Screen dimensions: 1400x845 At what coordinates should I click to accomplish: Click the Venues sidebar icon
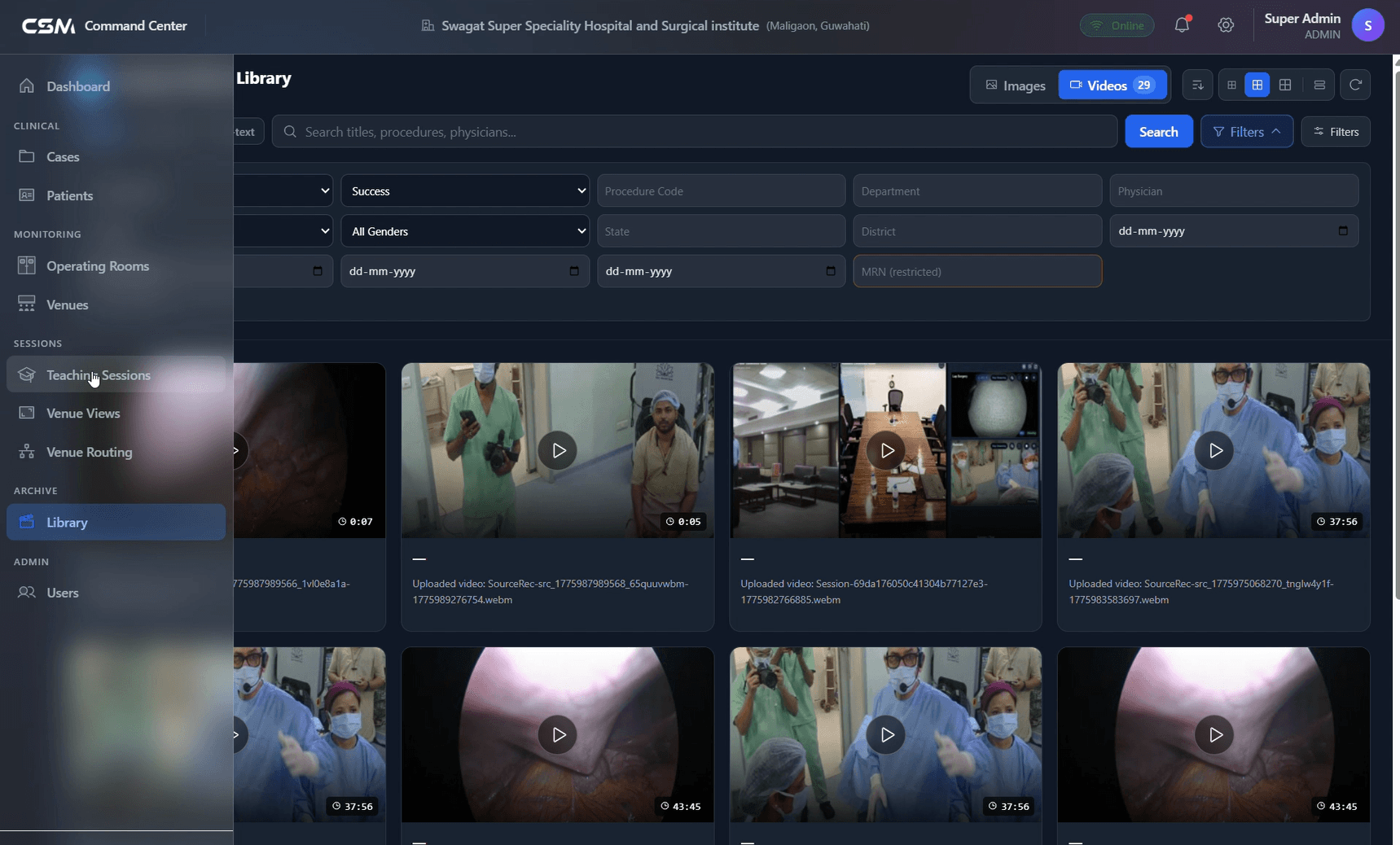click(27, 304)
